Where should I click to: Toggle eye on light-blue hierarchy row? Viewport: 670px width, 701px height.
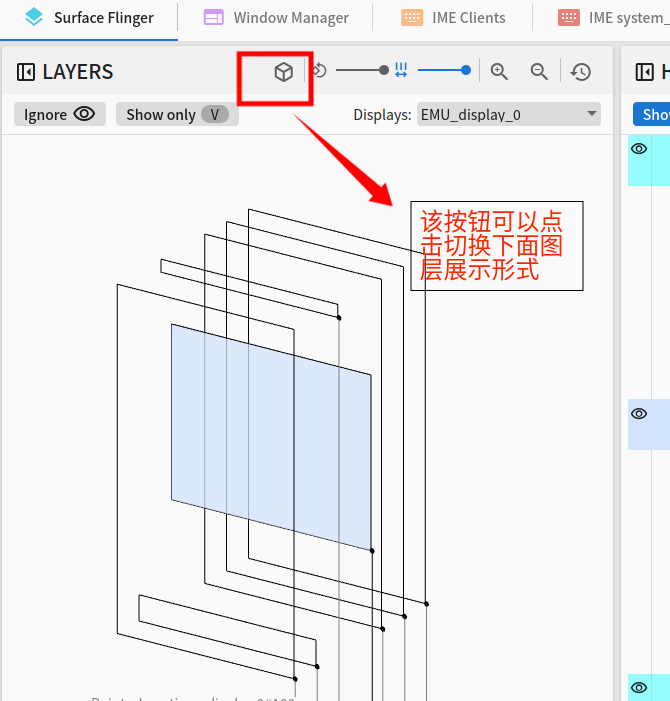(639, 414)
